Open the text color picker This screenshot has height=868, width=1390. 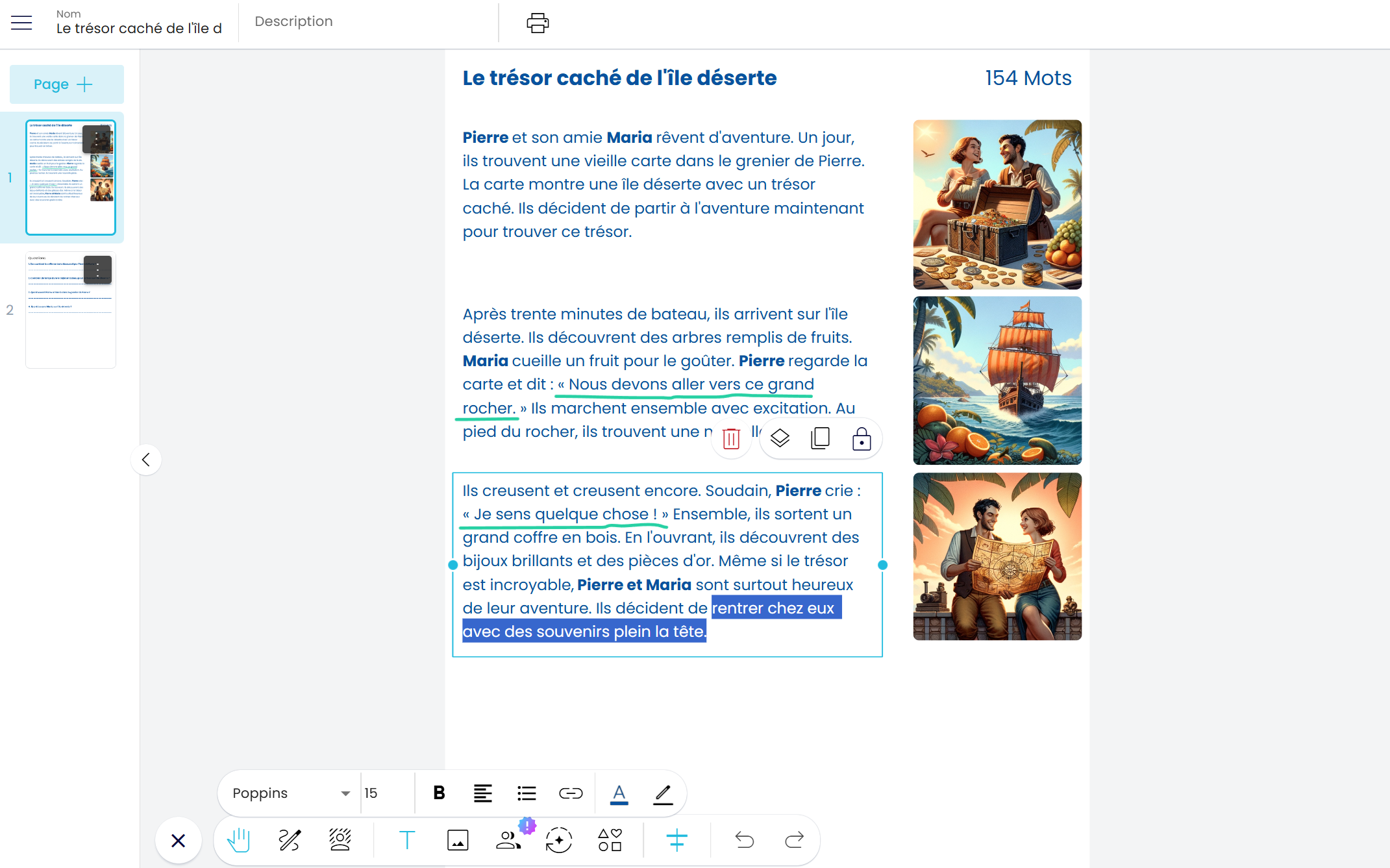pos(619,793)
